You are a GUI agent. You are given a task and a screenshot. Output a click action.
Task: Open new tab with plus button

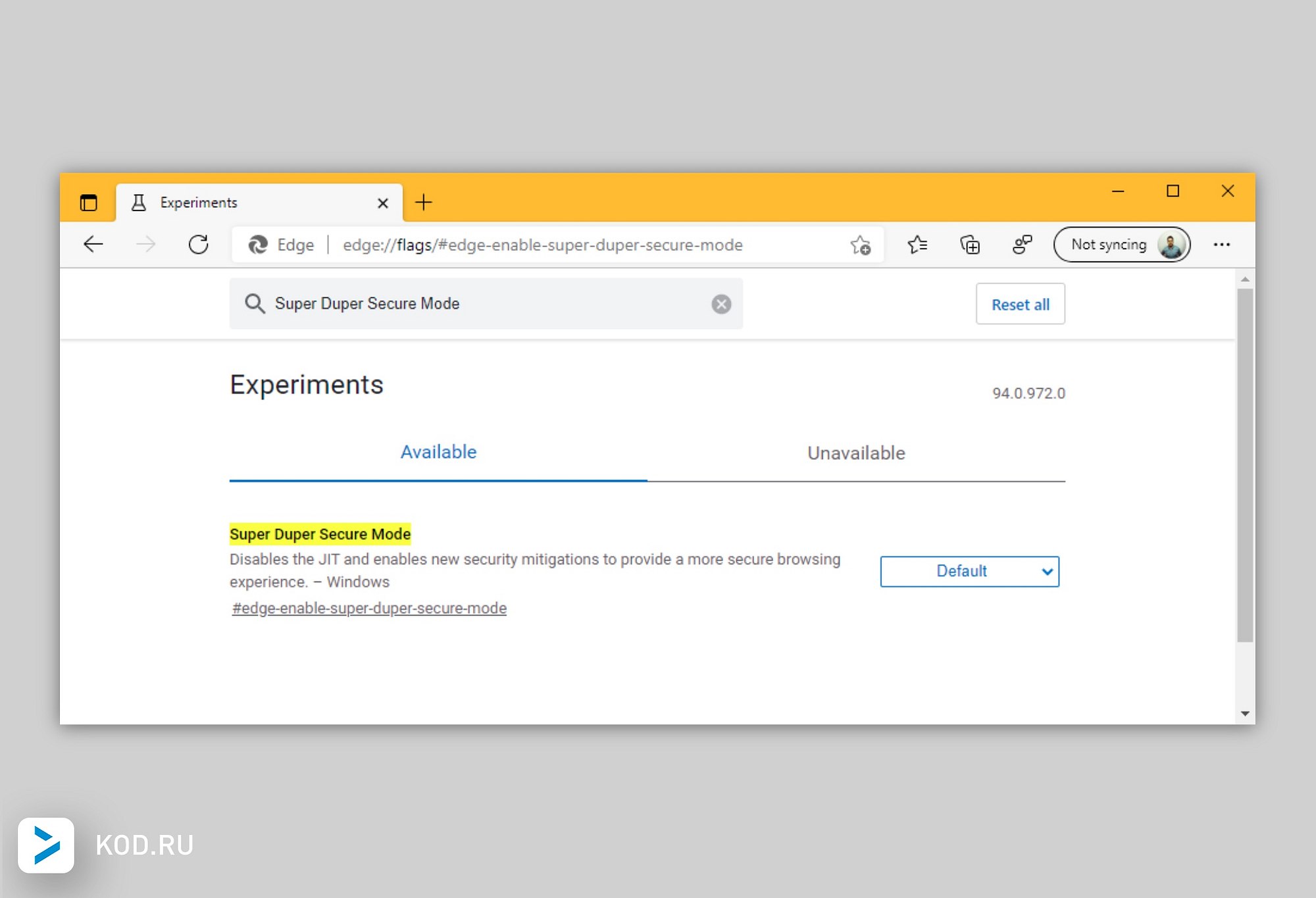coord(424,203)
